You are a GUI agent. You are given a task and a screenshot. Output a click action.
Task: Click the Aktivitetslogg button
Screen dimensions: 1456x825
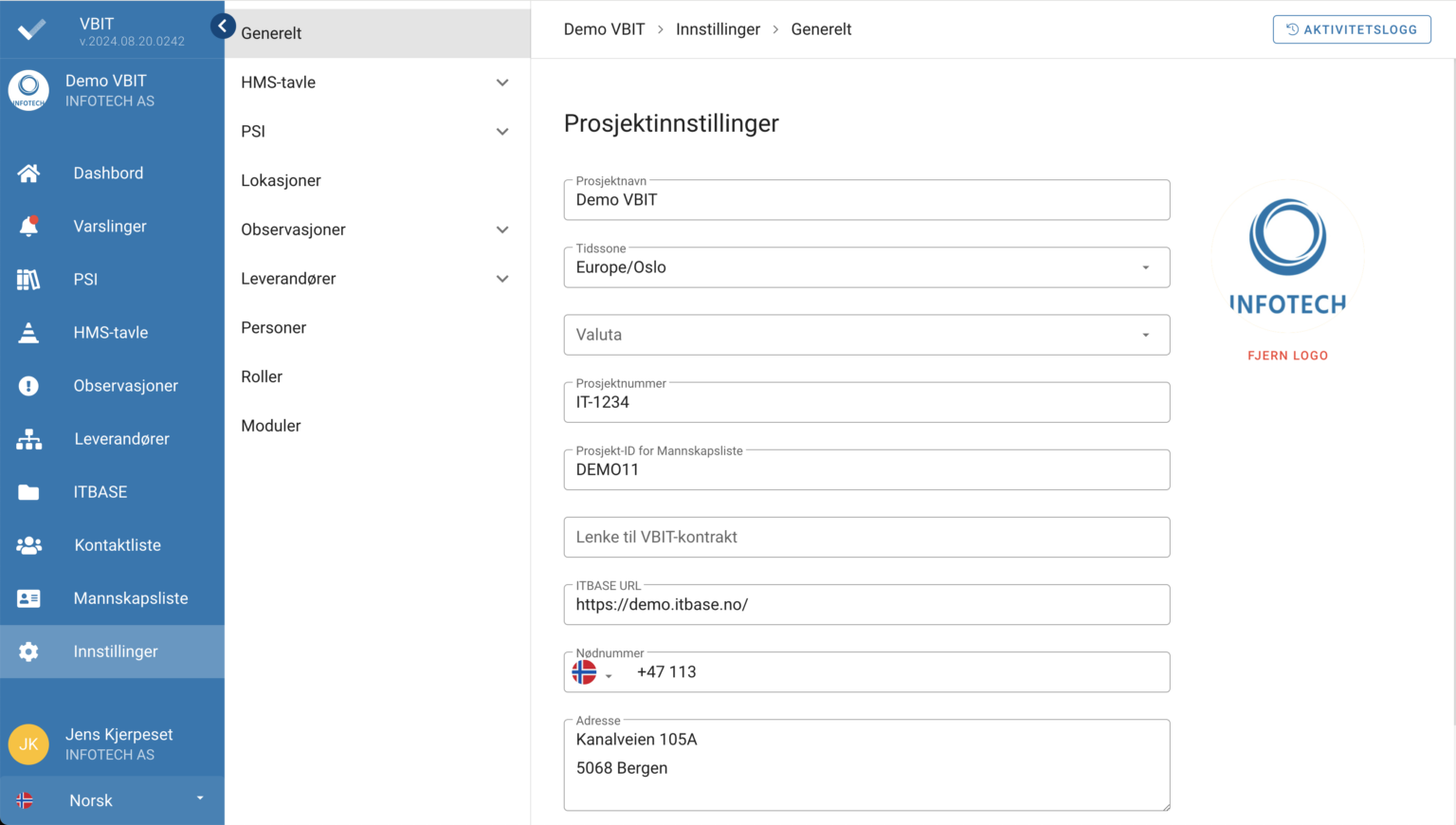coord(1351,29)
